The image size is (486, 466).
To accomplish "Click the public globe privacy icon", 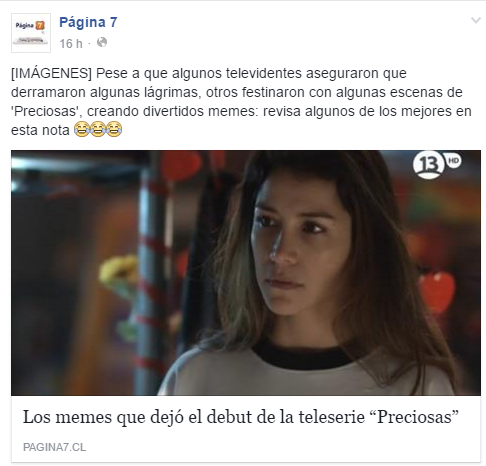I will [102, 42].
